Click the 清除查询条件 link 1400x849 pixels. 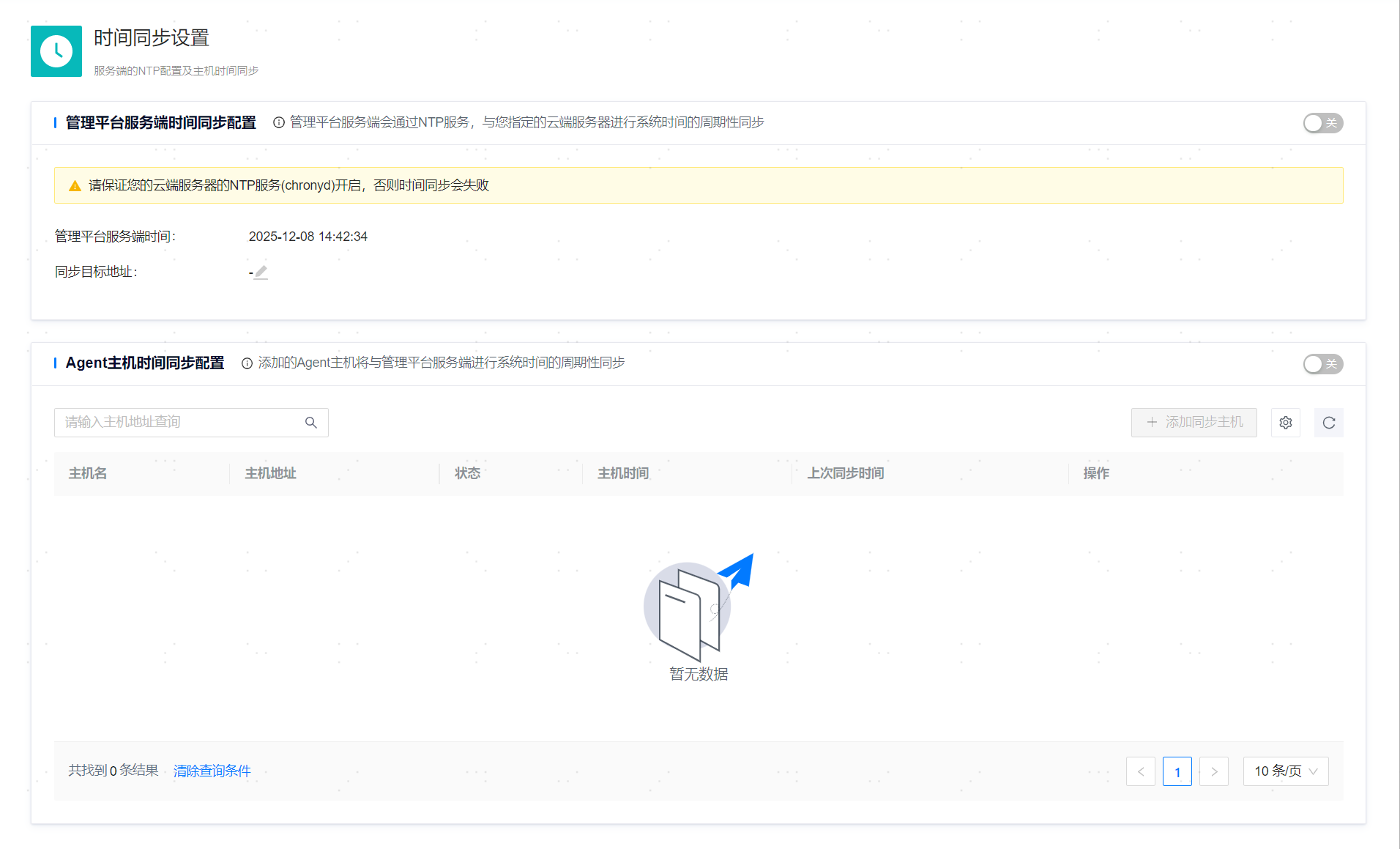coord(212,771)
